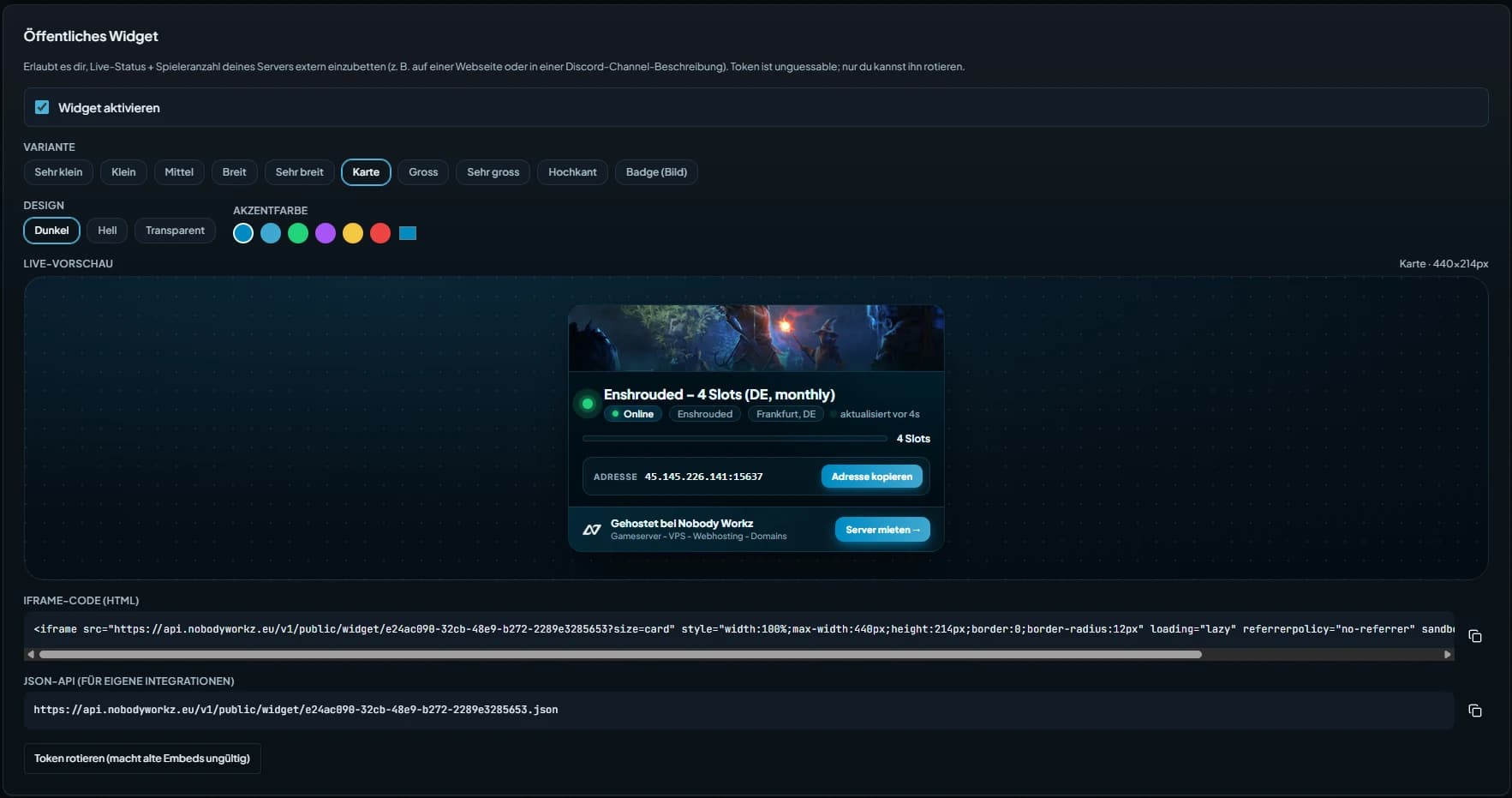Select the Karte variant
The image size is (1512, 798).
click(366, 172)
